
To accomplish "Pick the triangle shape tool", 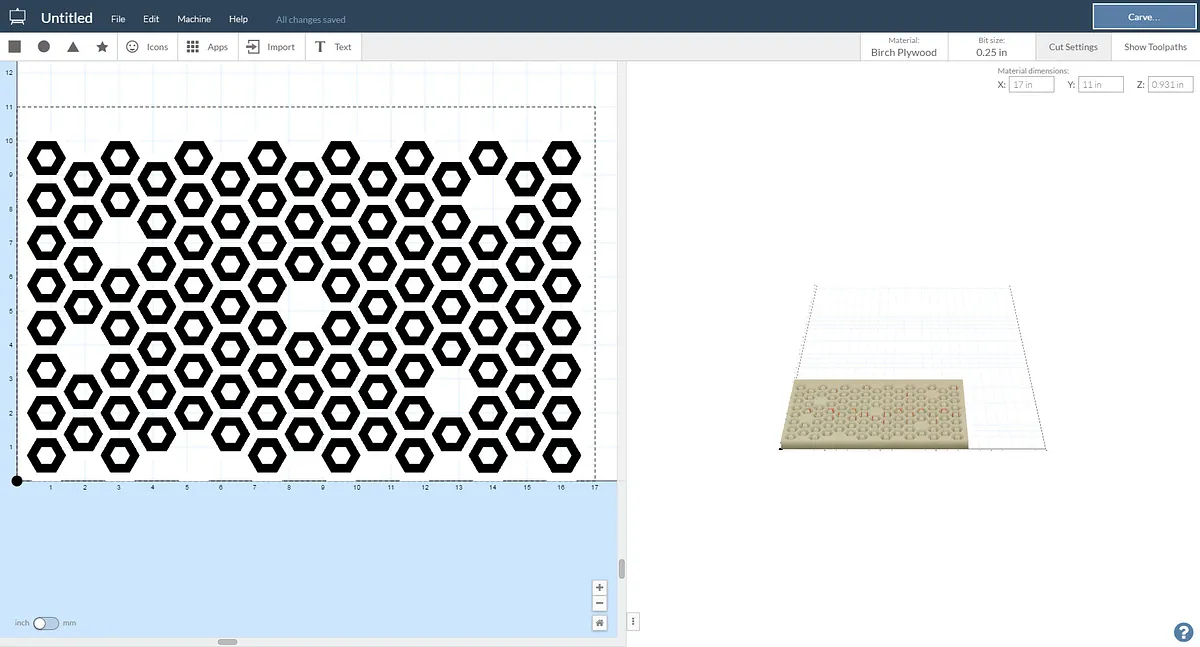I will (x=73, y=47).
